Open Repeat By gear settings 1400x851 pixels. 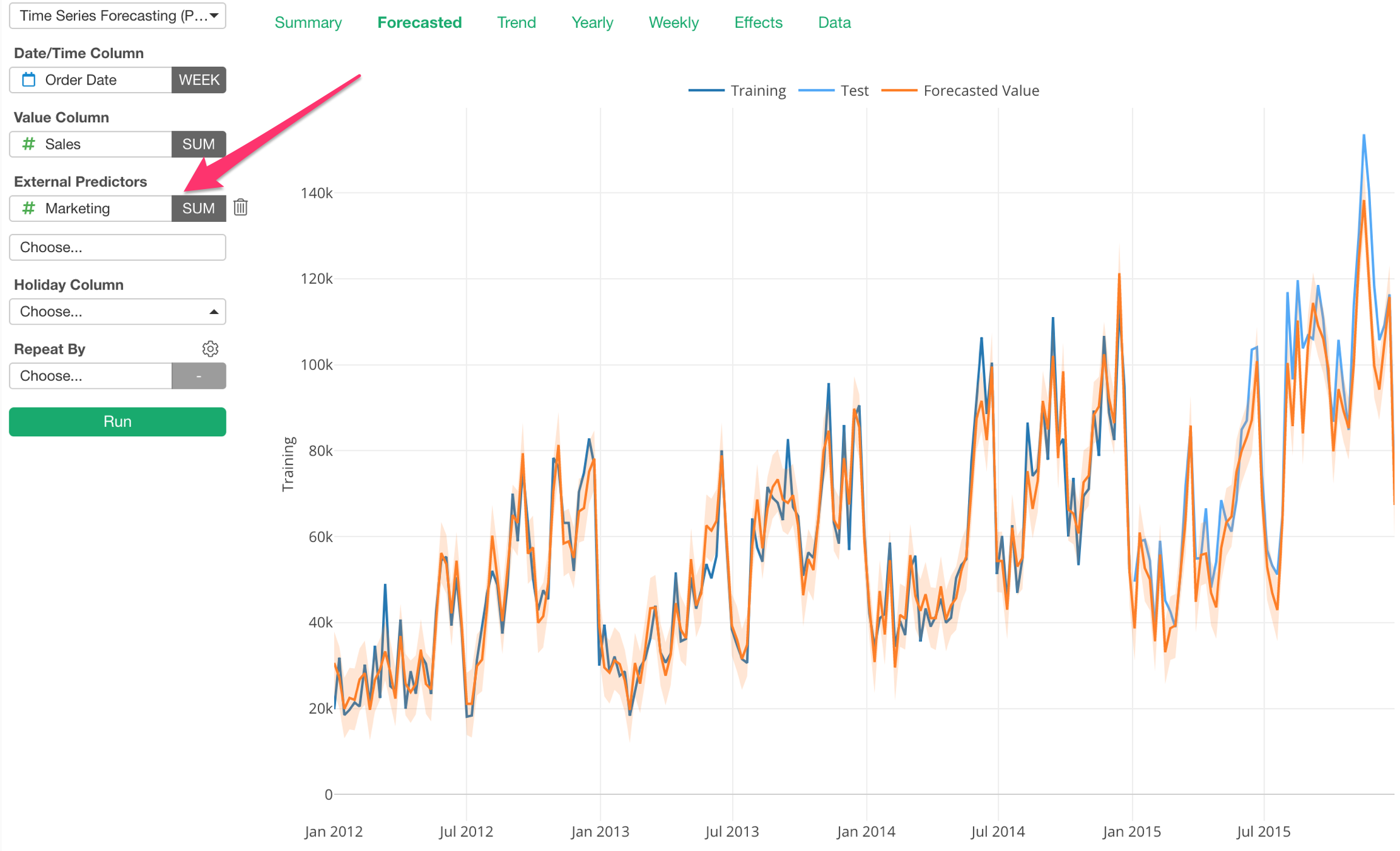210,349
